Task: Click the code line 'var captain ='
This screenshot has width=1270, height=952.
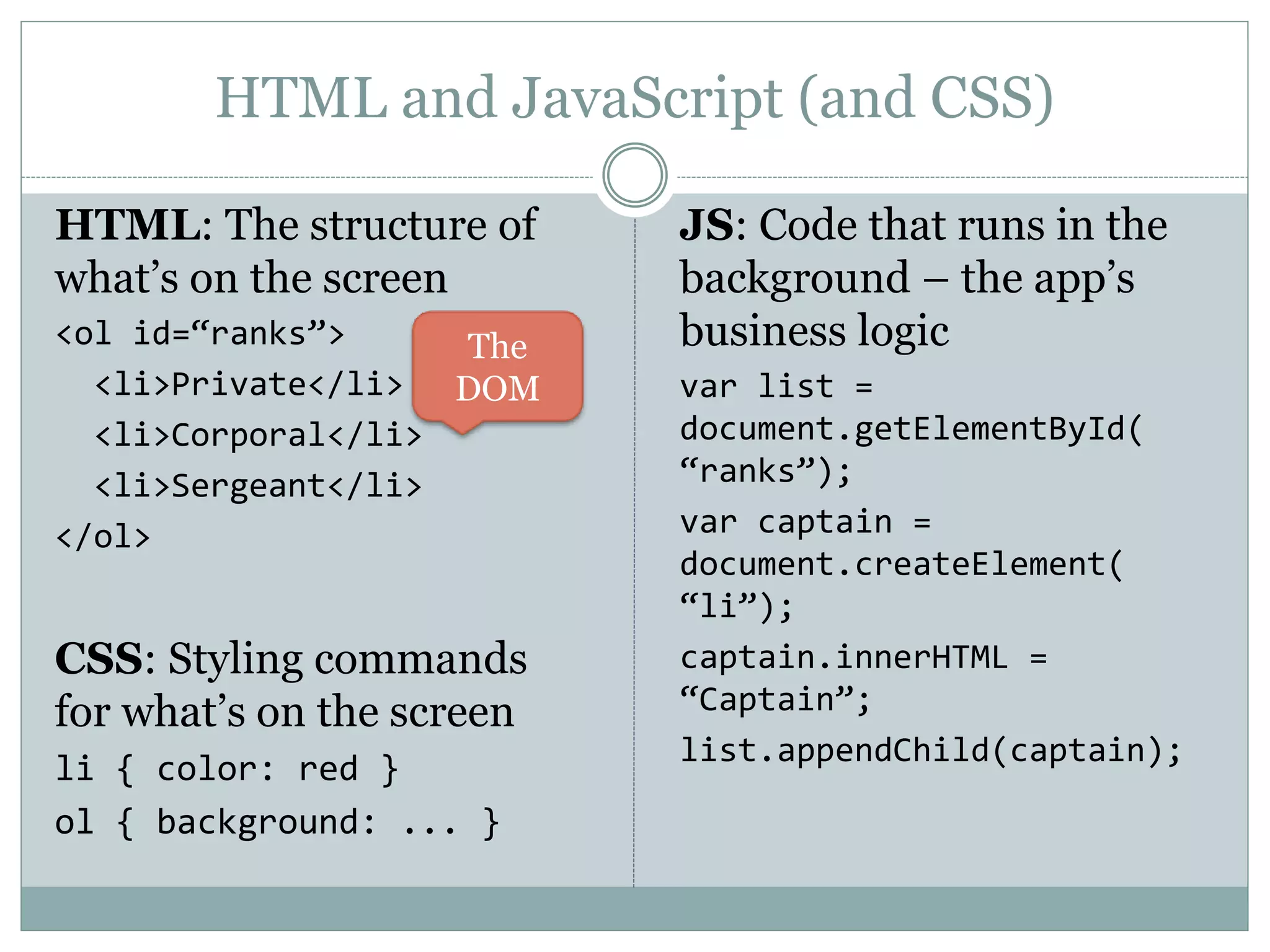Action: [x=806, y=522]
